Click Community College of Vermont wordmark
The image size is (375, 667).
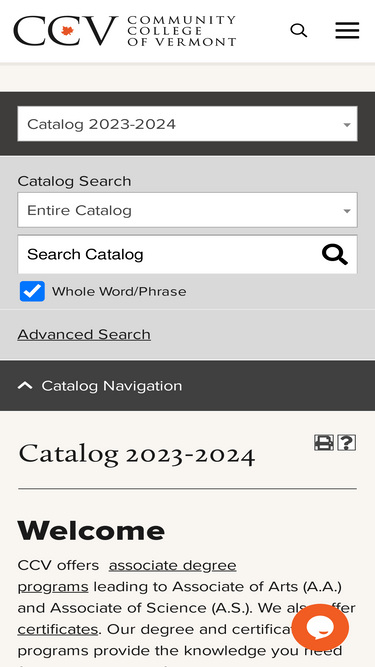click(182, 31)
